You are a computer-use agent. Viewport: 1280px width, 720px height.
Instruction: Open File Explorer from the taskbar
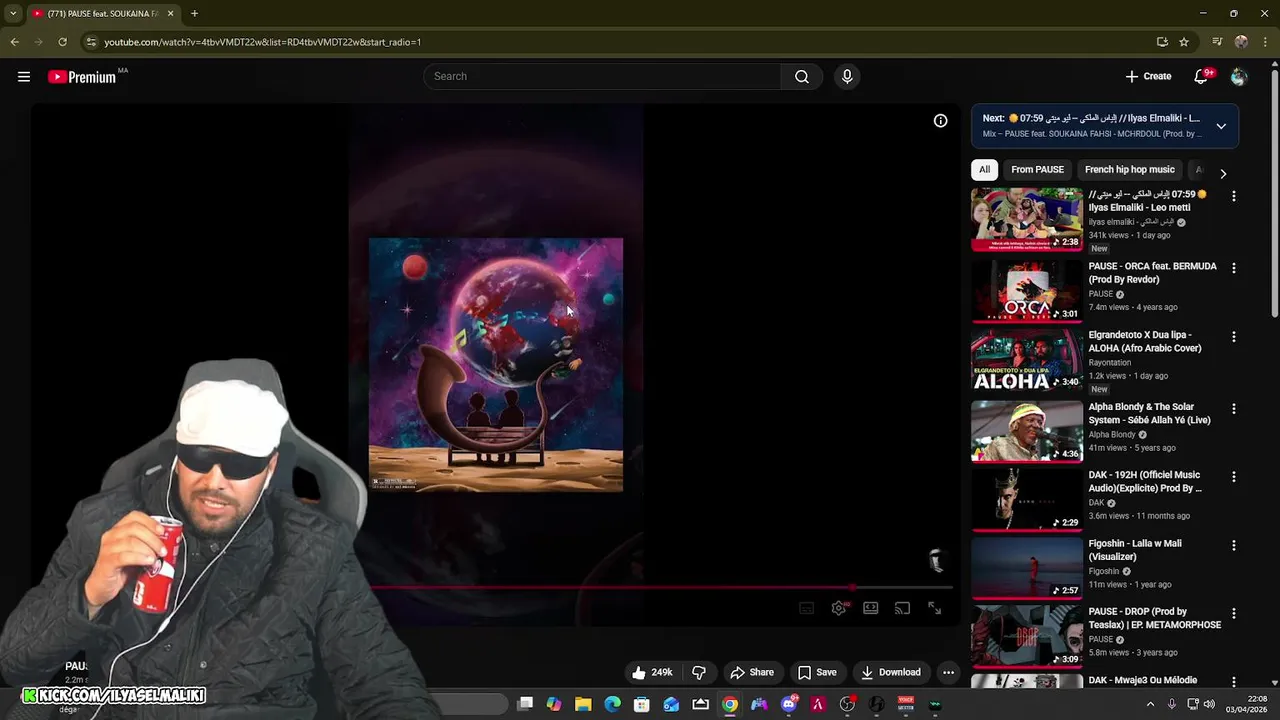[x=583, y=704]
